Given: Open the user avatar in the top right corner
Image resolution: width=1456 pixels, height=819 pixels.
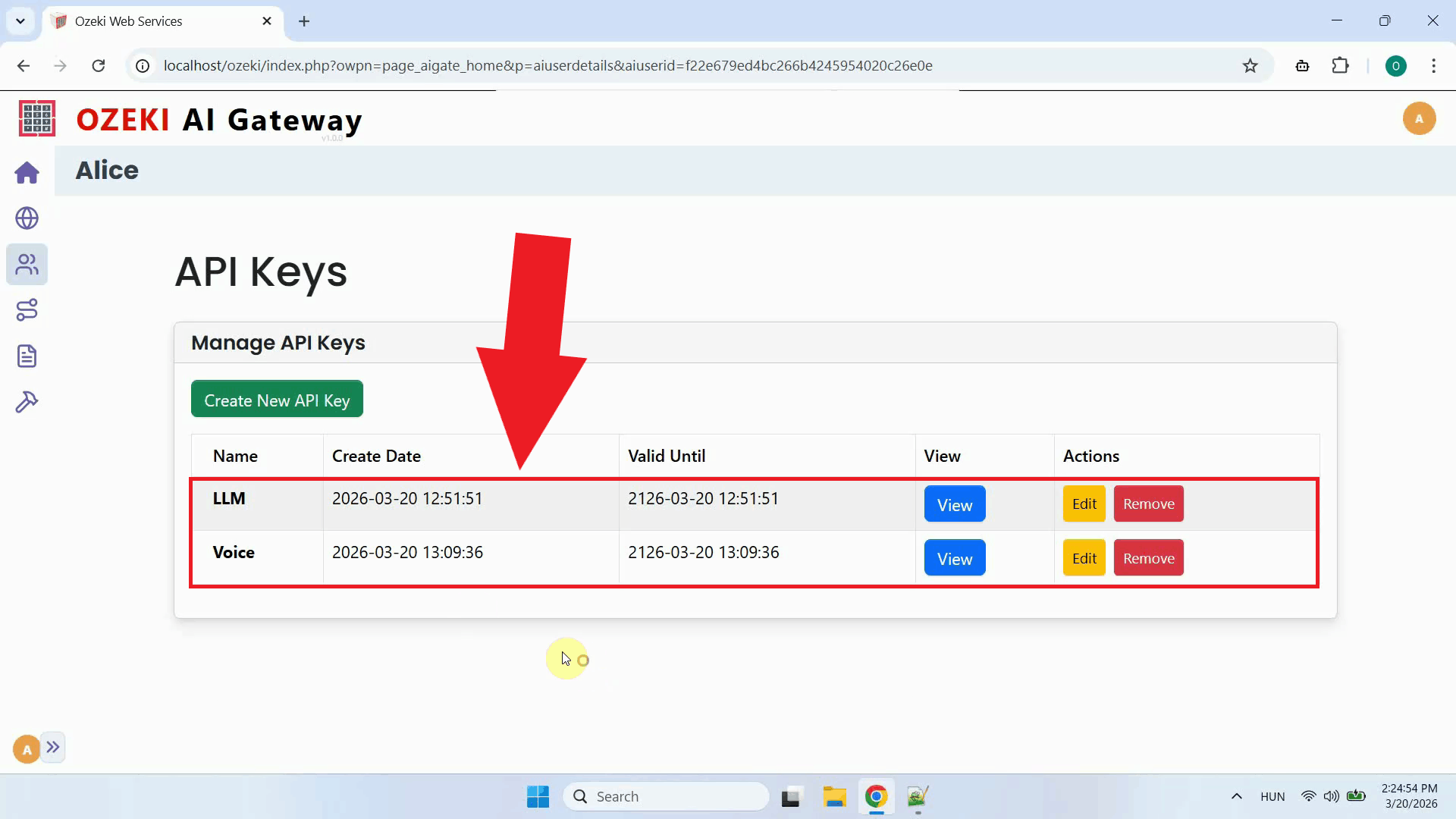Looking at the screenshot, I should click(1420, 118).
